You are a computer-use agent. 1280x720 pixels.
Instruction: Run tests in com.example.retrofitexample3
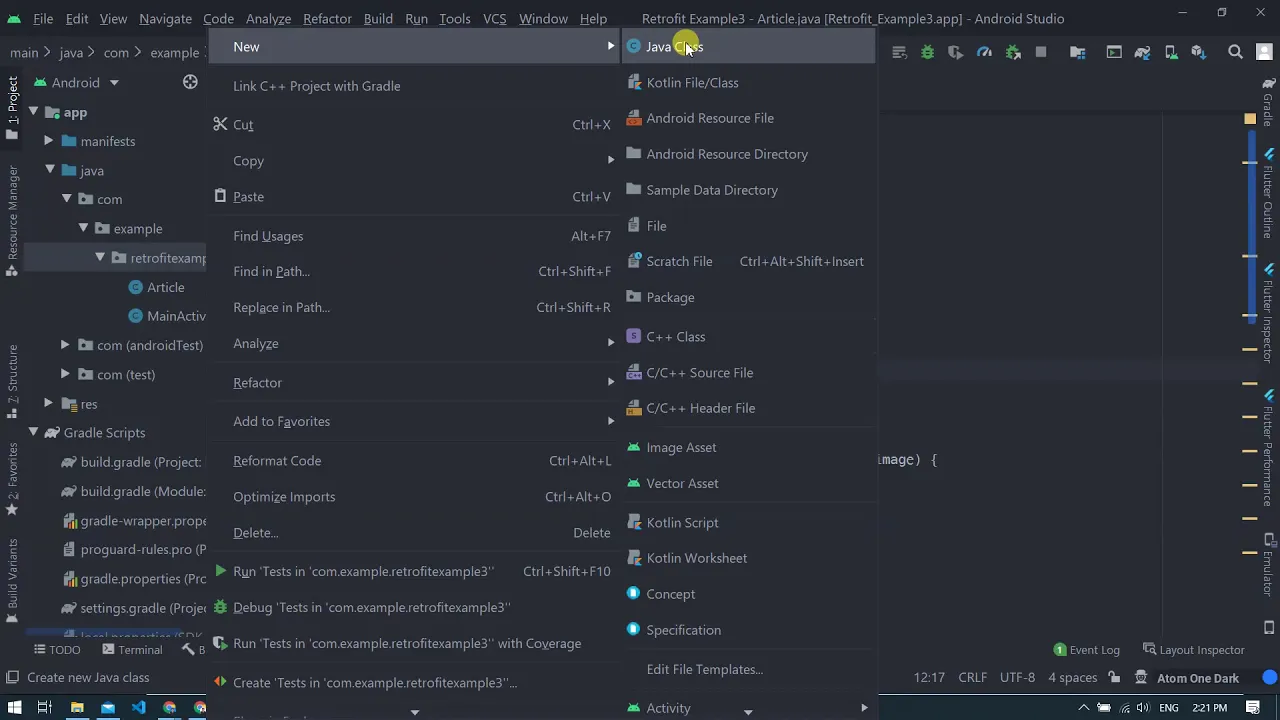[414, 572]
